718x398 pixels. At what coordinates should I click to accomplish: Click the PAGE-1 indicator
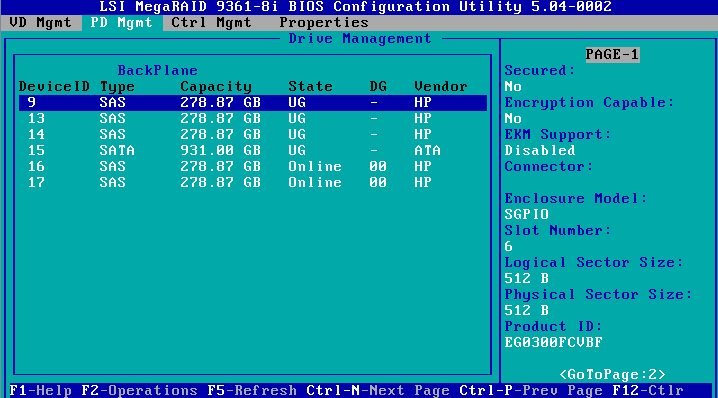pos(612,55)
